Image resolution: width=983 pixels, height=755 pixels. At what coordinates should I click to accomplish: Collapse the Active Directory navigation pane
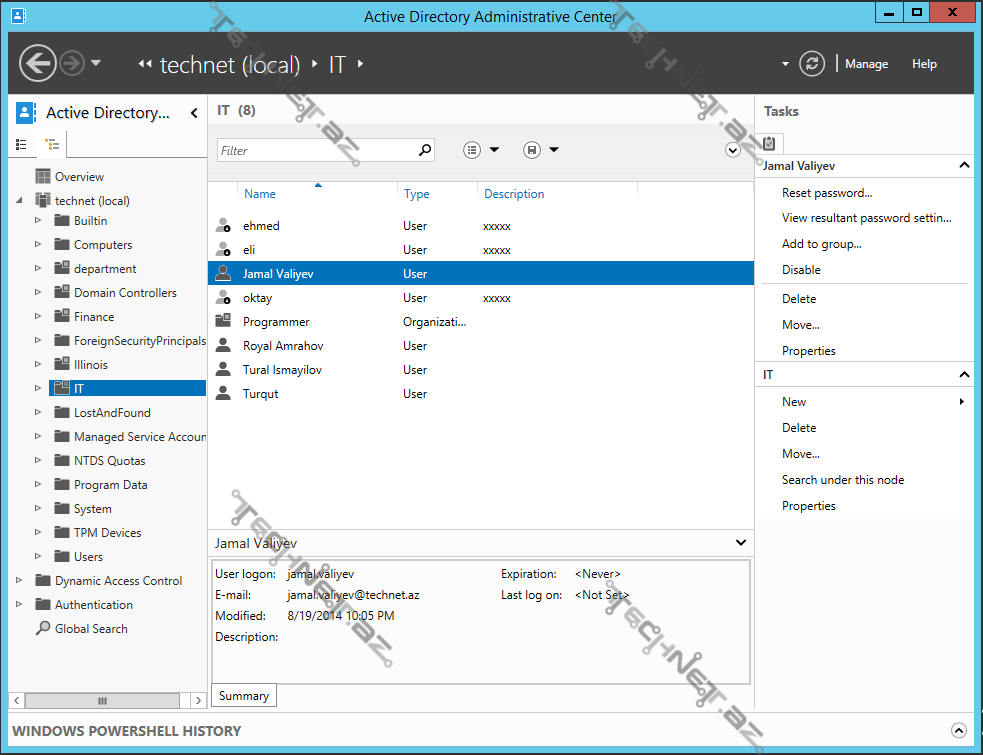[x=193, y=113]
